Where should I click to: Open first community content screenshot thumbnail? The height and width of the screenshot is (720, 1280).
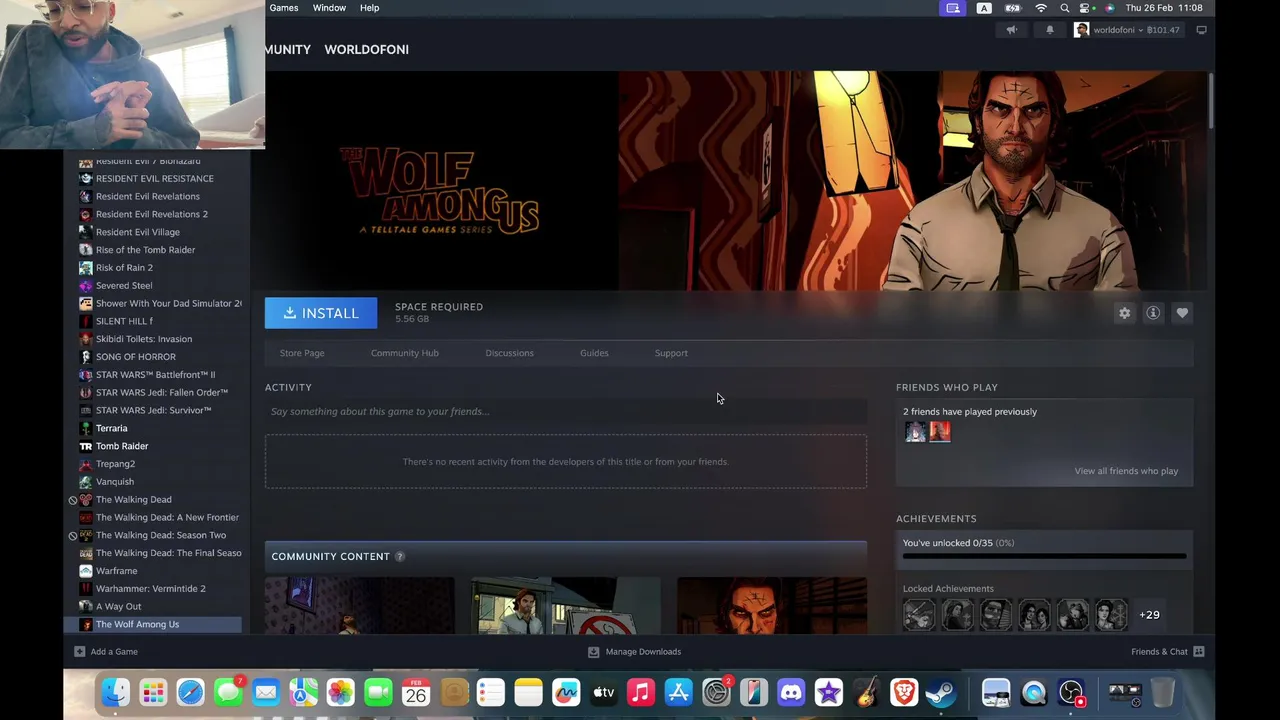point(360,605)
